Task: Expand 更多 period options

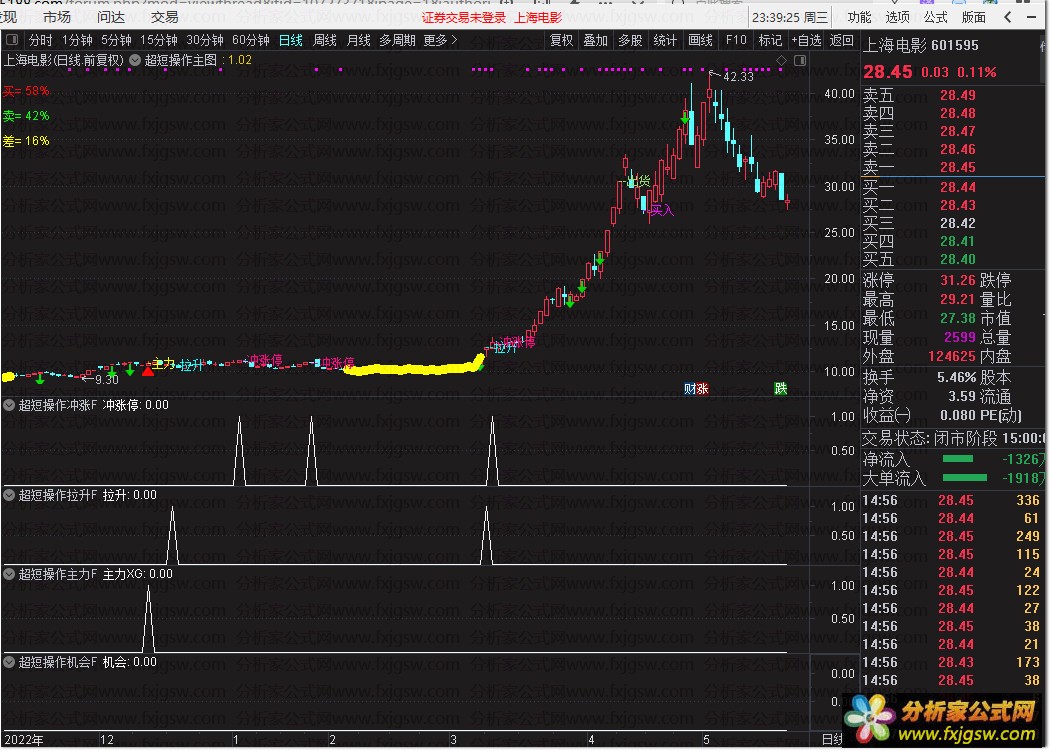Action: 440,40
